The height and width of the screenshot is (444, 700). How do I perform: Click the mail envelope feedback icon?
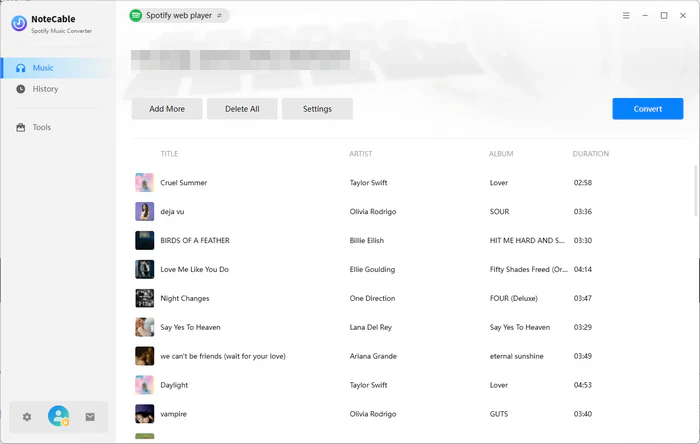90,417
